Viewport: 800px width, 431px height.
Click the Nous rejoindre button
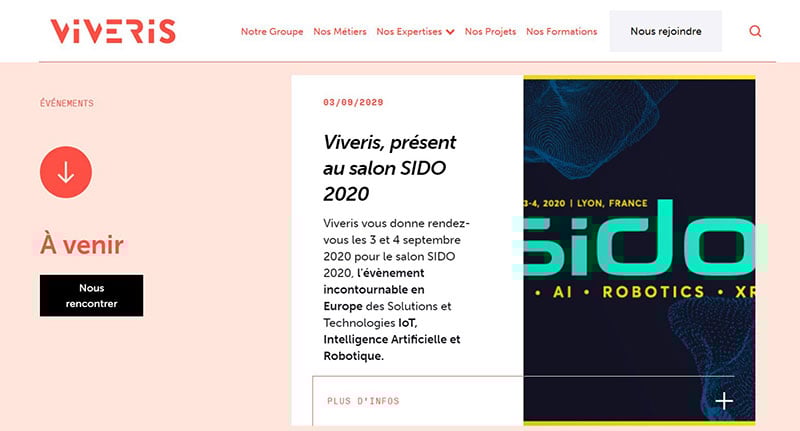[666, 31]
